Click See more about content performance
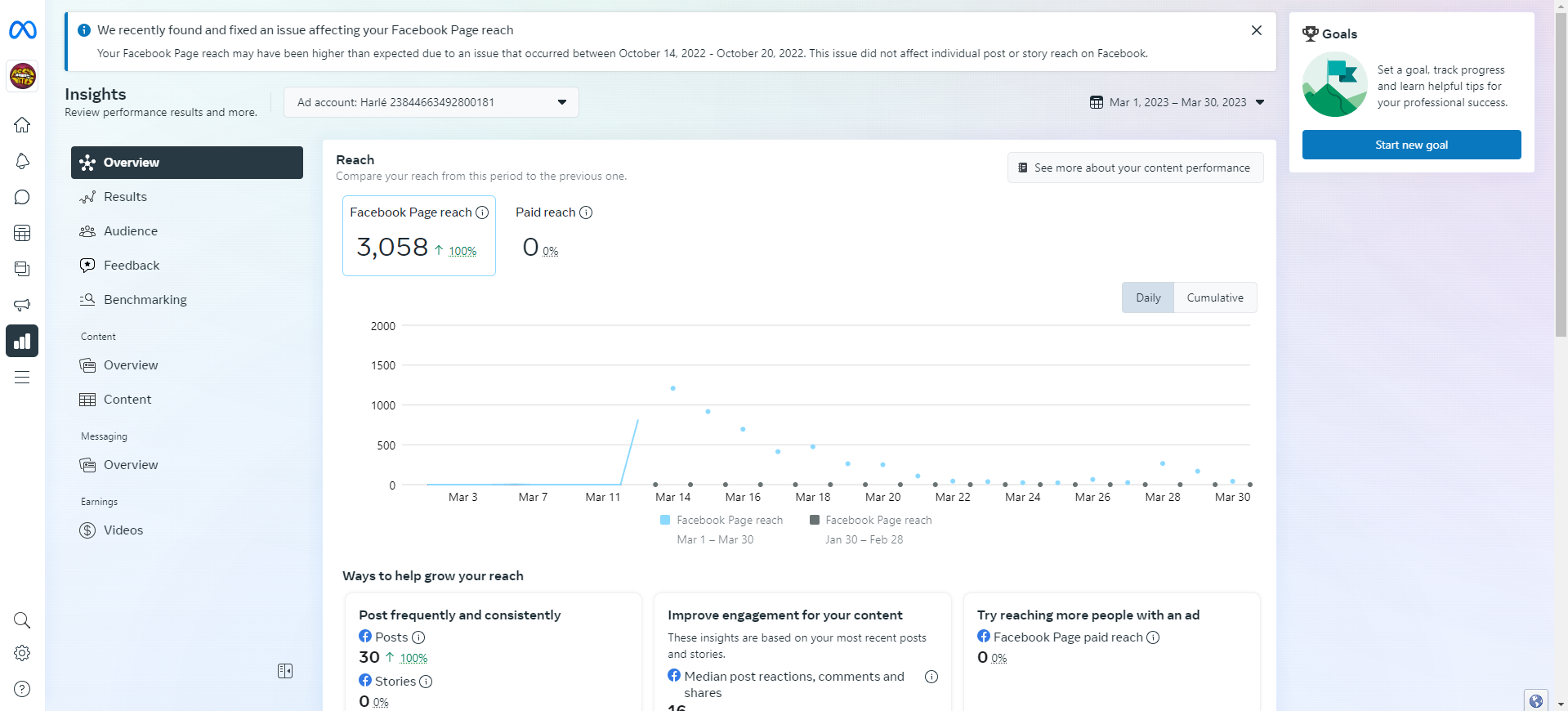The height and width of the screenshot is (711, 1568). (1135, 168)
